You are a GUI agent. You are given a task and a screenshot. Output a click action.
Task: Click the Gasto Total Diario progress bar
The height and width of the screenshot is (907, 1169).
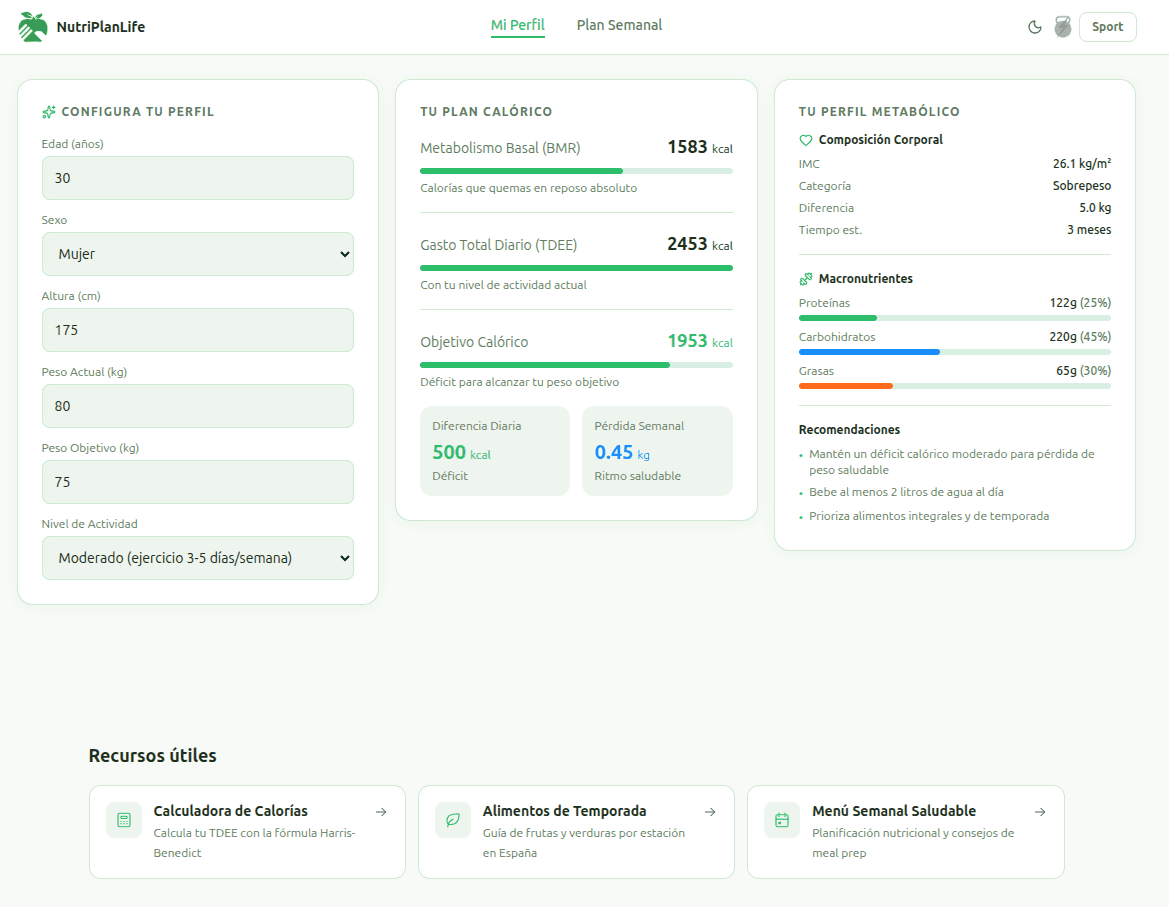pyautogui.click(x=576, y=268)
